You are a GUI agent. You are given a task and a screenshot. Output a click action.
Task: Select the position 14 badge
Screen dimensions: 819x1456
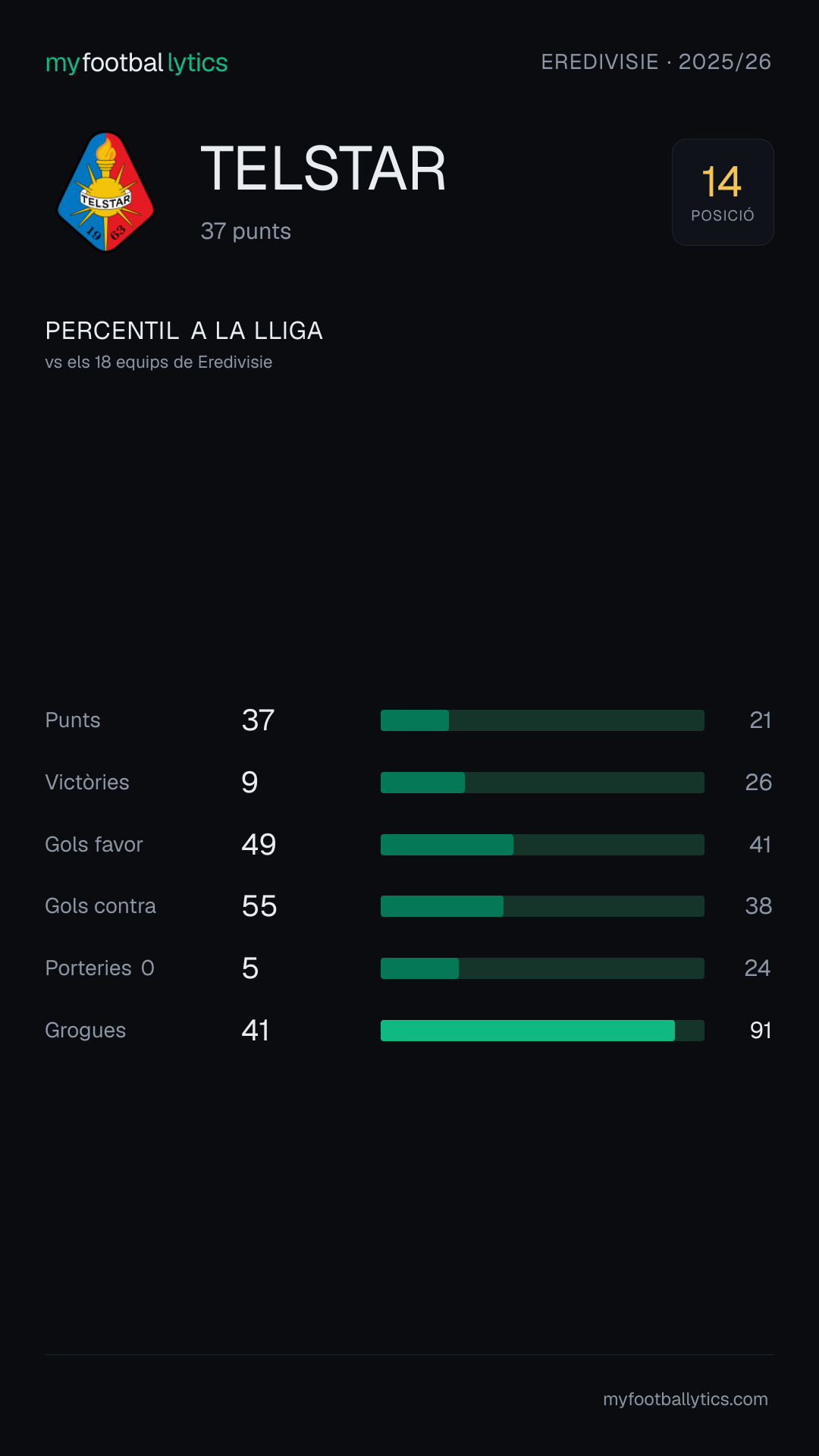coord(723,192)
